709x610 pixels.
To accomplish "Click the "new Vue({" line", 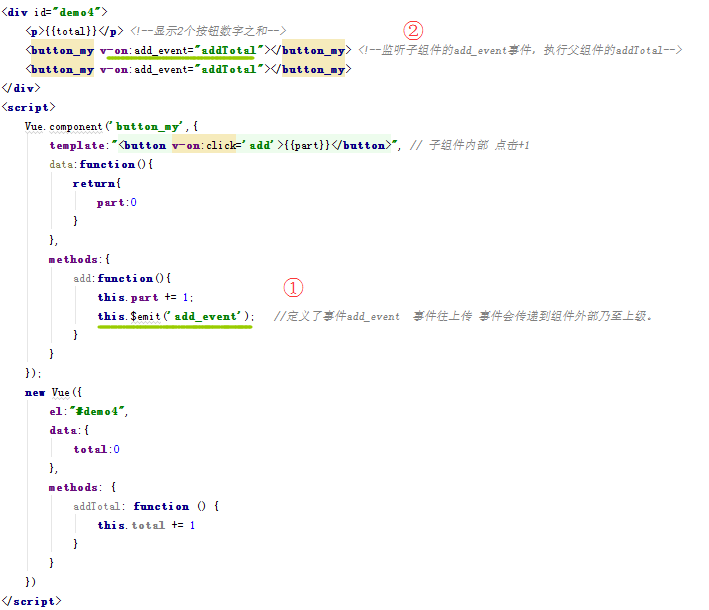I will [x=53, y=392].
